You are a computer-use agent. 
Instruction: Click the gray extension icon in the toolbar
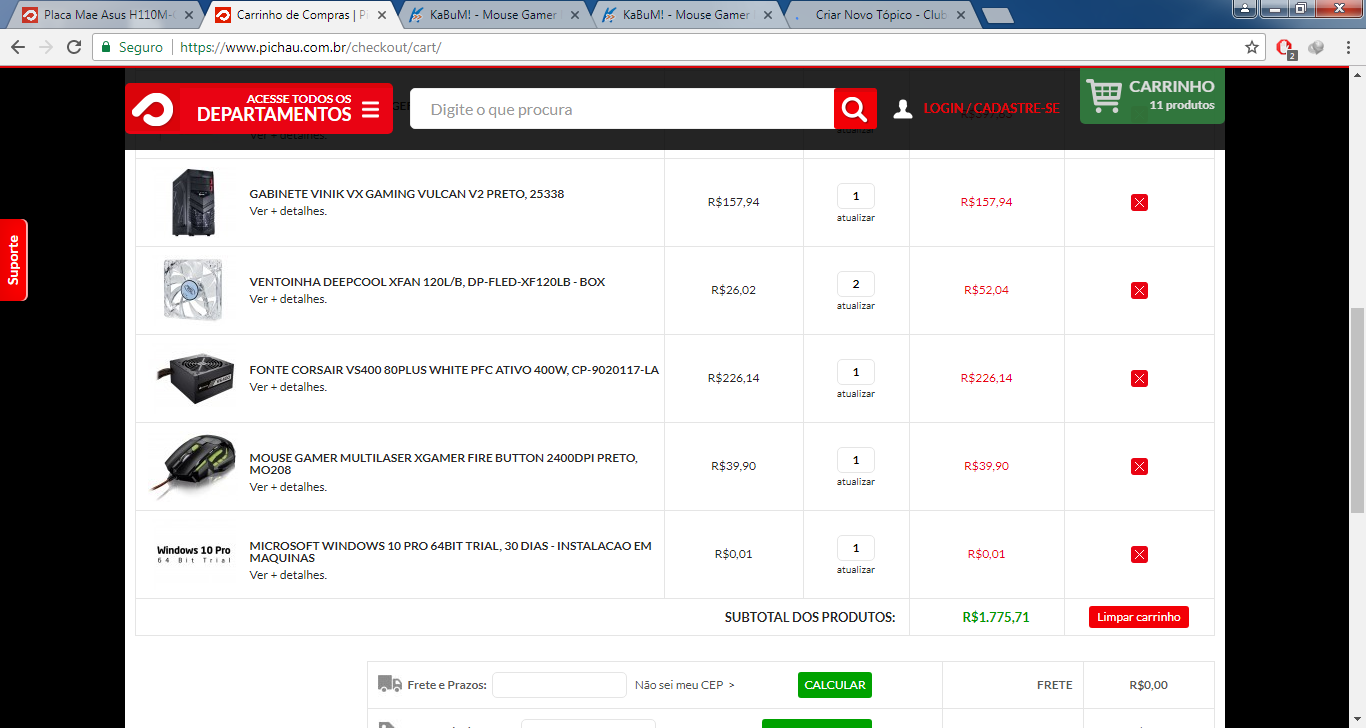coord(1316,47)
